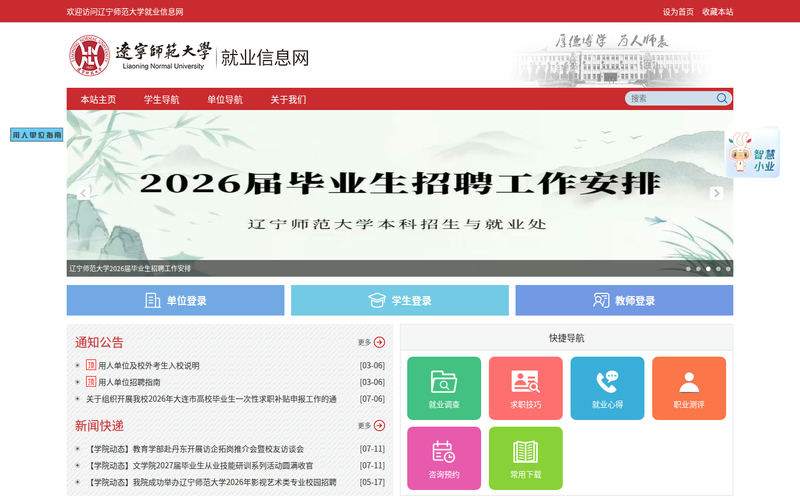Open news 文学院2027届毕业生从业技能研训
This screenshot has width=800, height=500.
coord(199,466)
